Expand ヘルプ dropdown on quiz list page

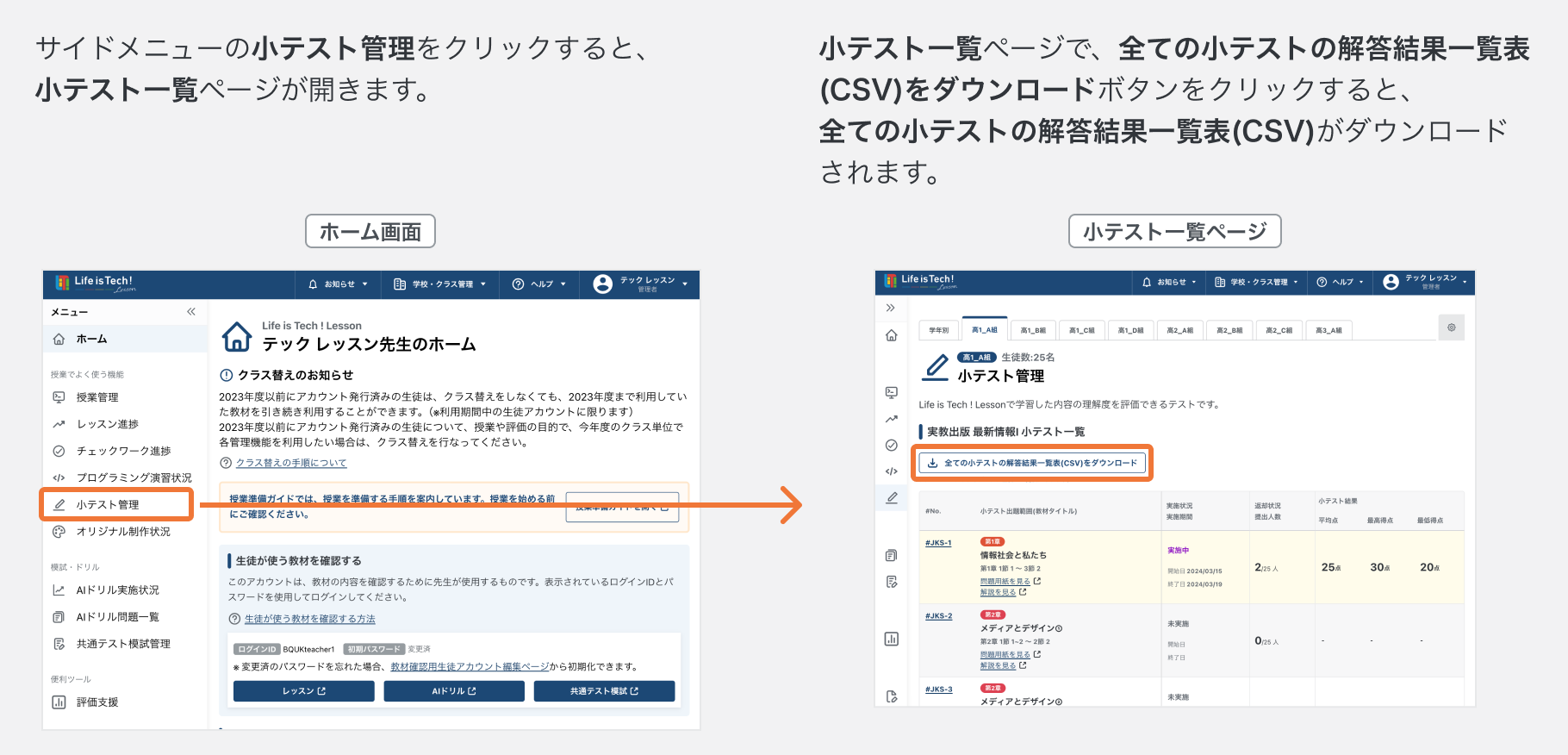[1341, 282]
